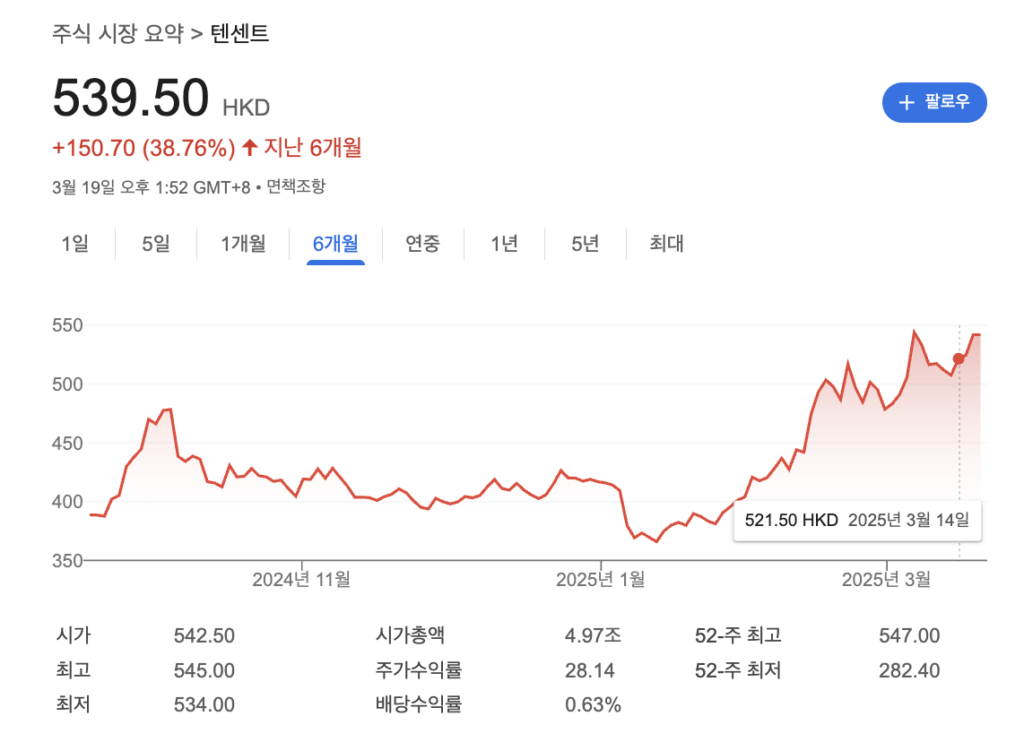Select the active 6개월 tab
Viewport: 1024px width, 742px height.
click(335, 243)
